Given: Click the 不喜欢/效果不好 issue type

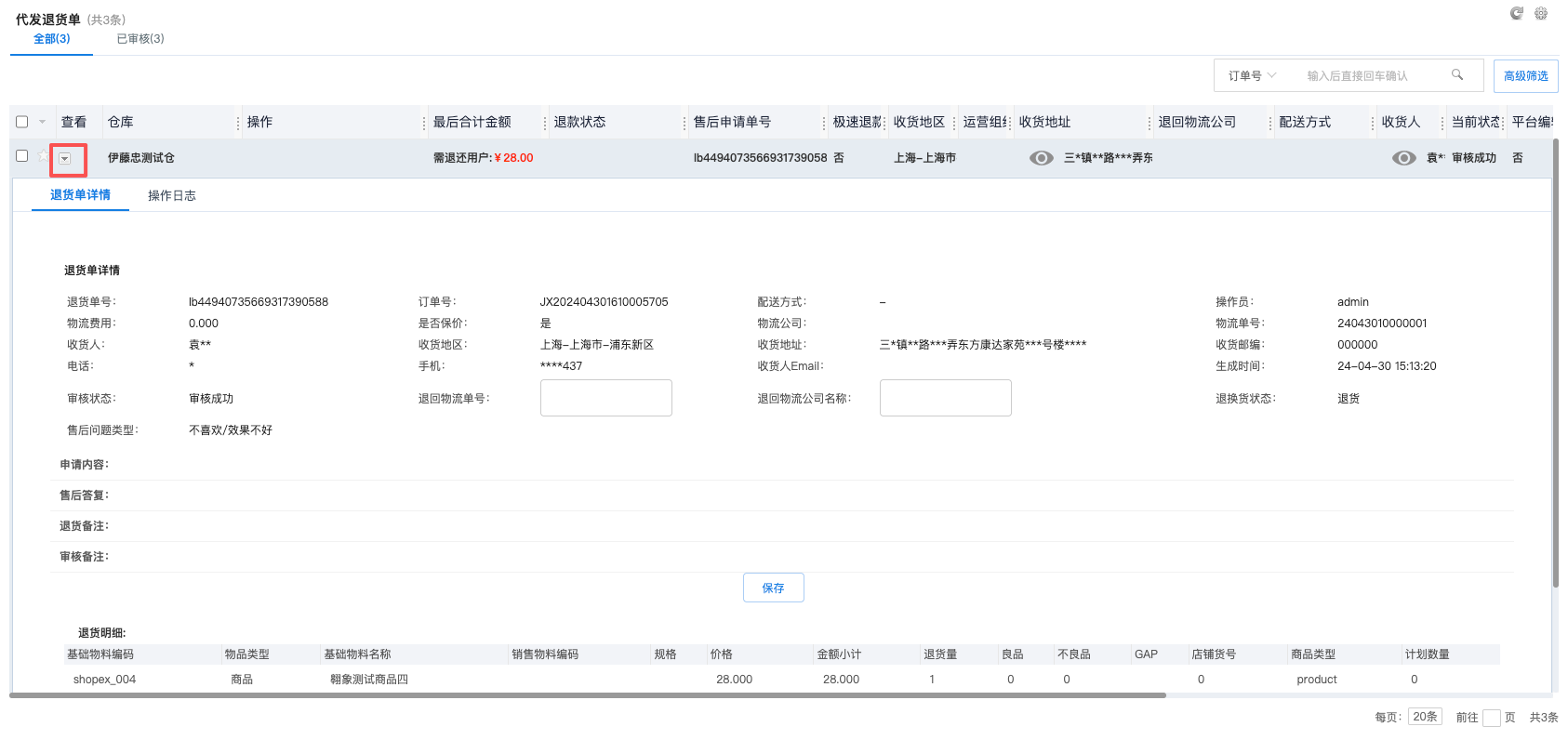Looking at the screenshot, I should coord(231,430).
